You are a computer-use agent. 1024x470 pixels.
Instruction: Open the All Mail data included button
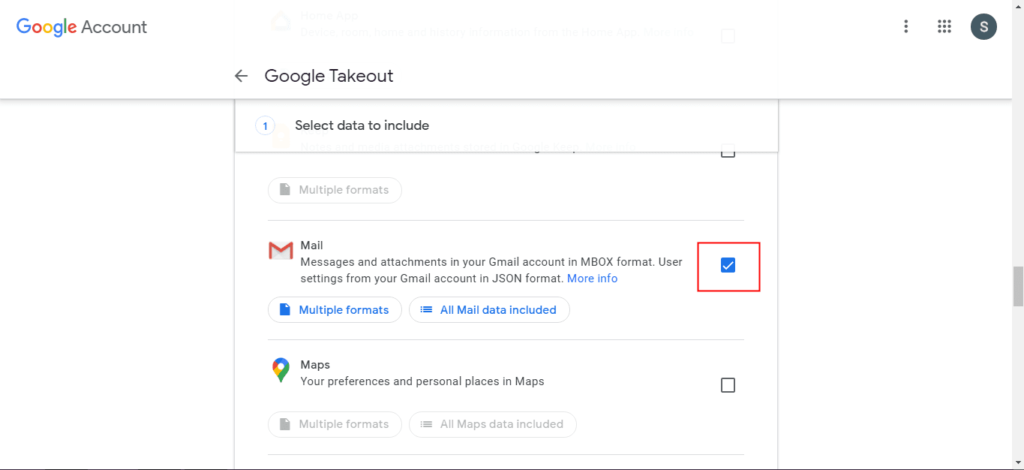[489, 310]
